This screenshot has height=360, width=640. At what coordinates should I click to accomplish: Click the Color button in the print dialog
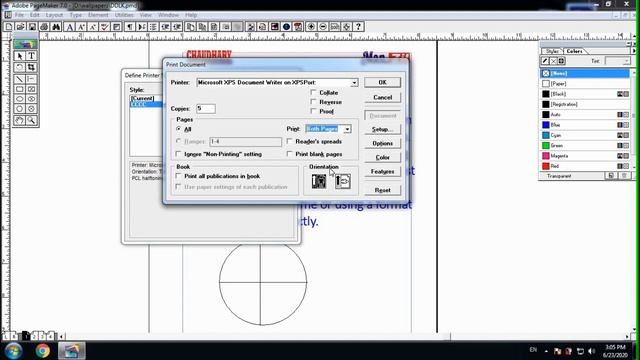tap(382, 157)
